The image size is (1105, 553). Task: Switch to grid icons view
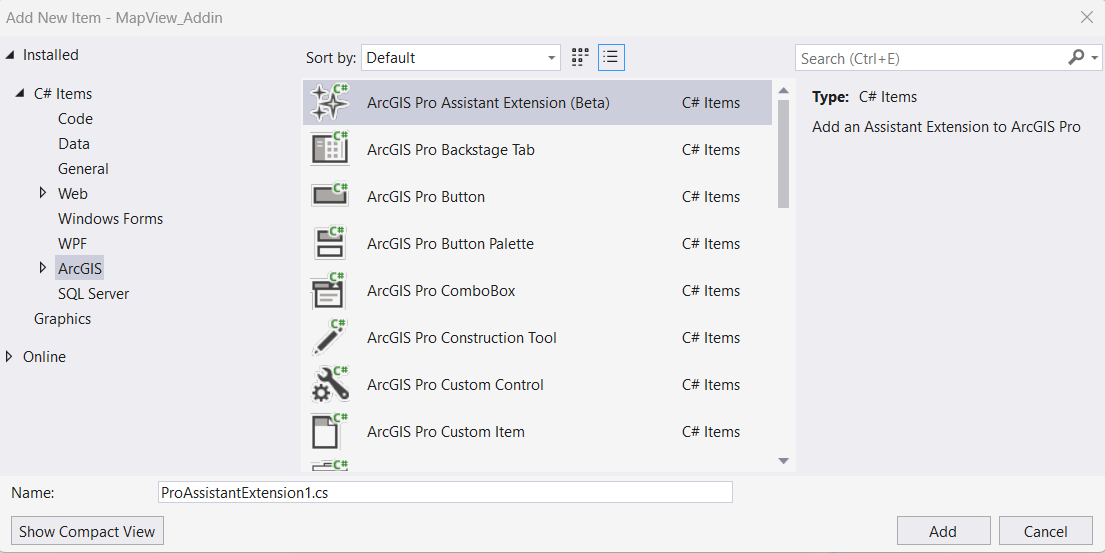pyautogui.click(x=580, y=58)
